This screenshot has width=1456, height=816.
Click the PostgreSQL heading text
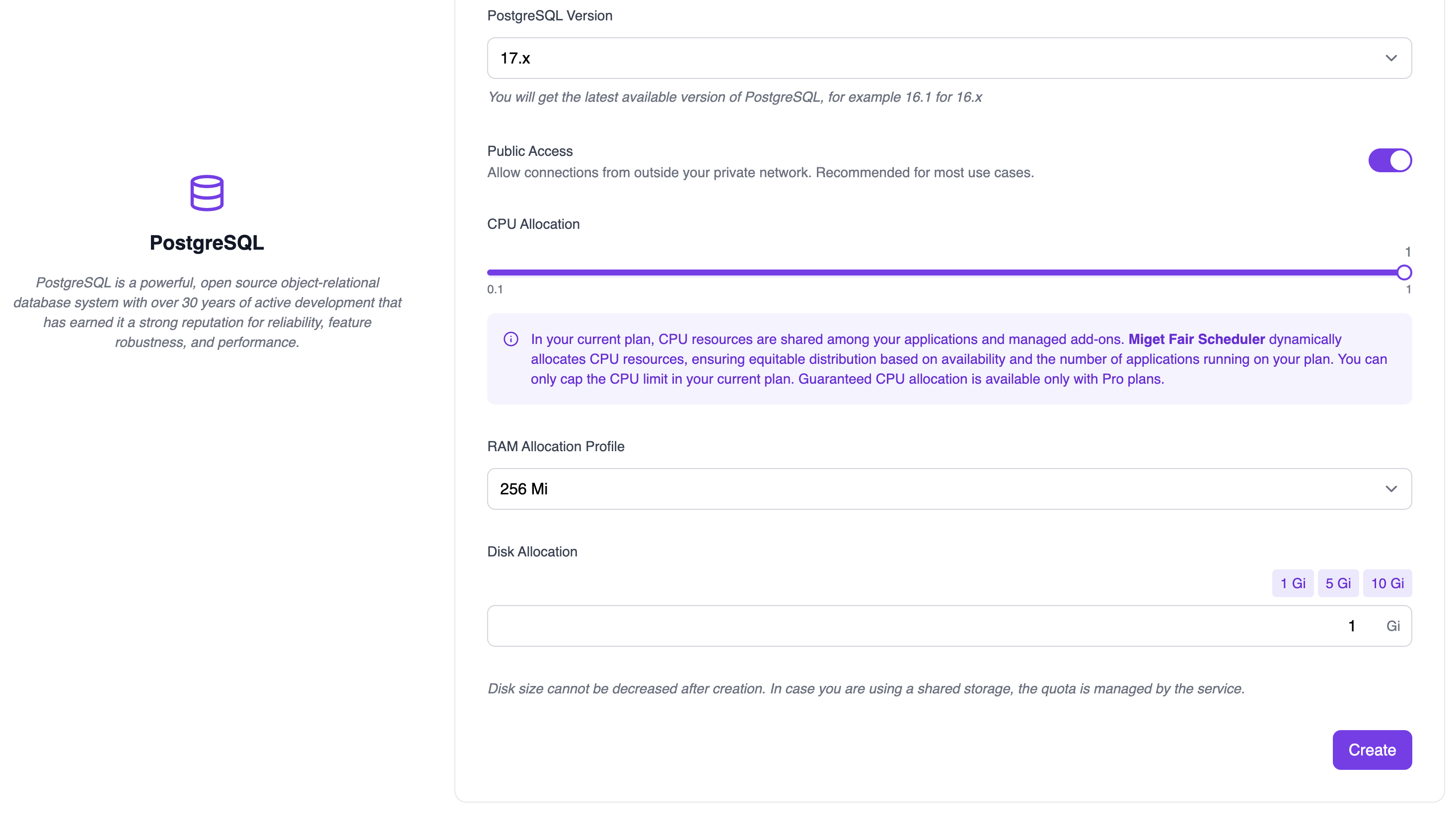207,243
